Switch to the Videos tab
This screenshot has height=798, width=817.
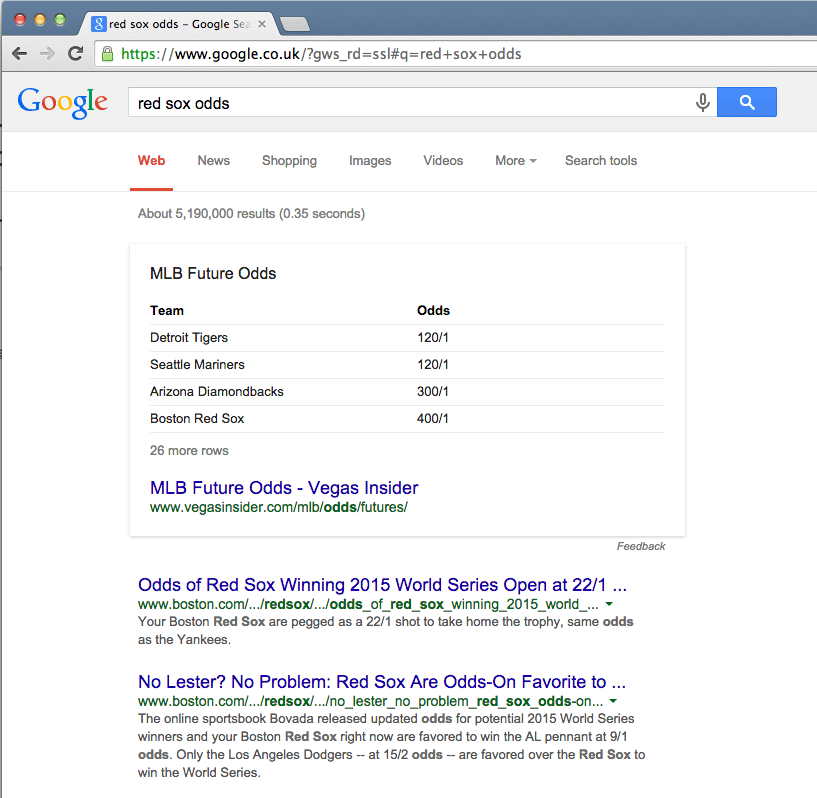443,160
